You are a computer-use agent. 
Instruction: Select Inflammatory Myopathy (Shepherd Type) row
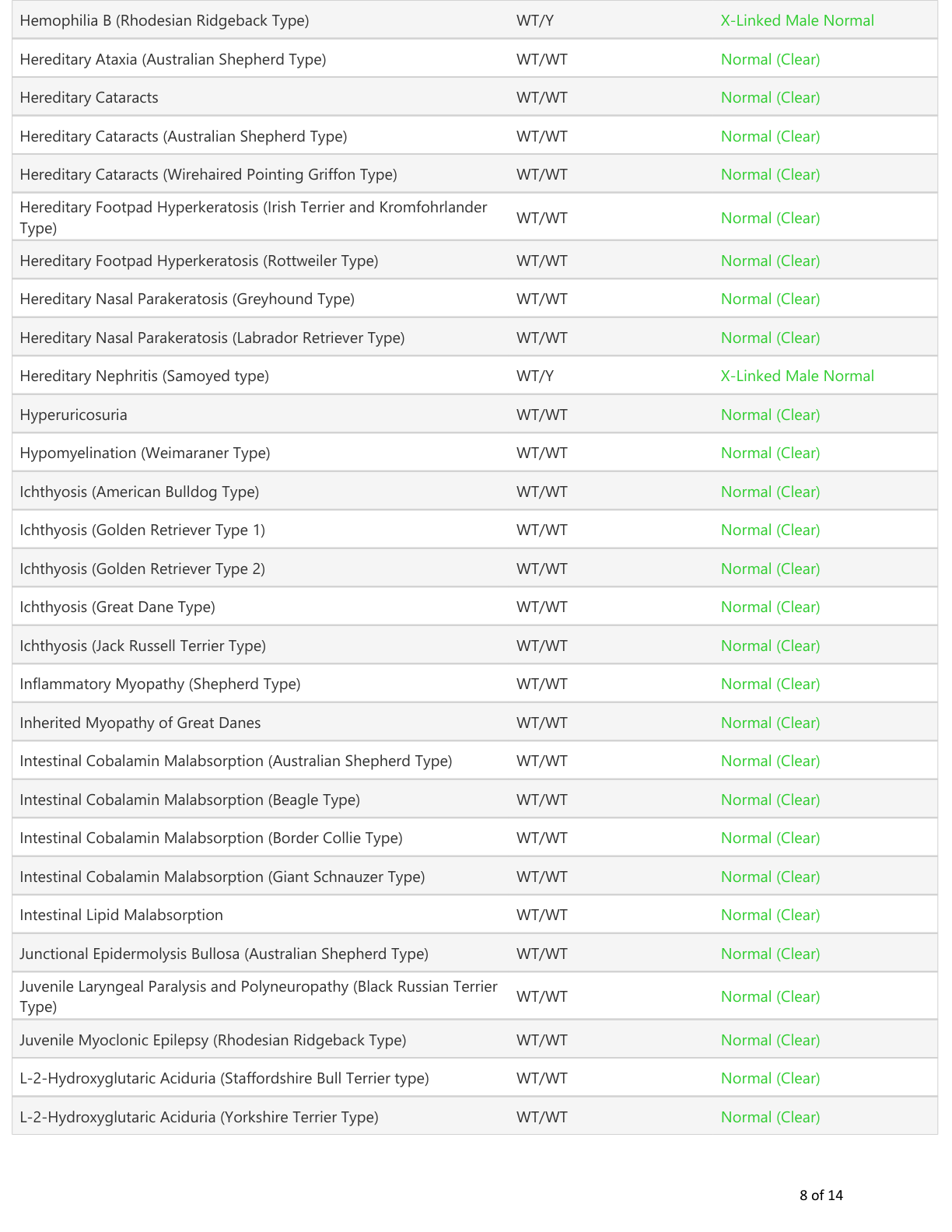coord(474,684)
